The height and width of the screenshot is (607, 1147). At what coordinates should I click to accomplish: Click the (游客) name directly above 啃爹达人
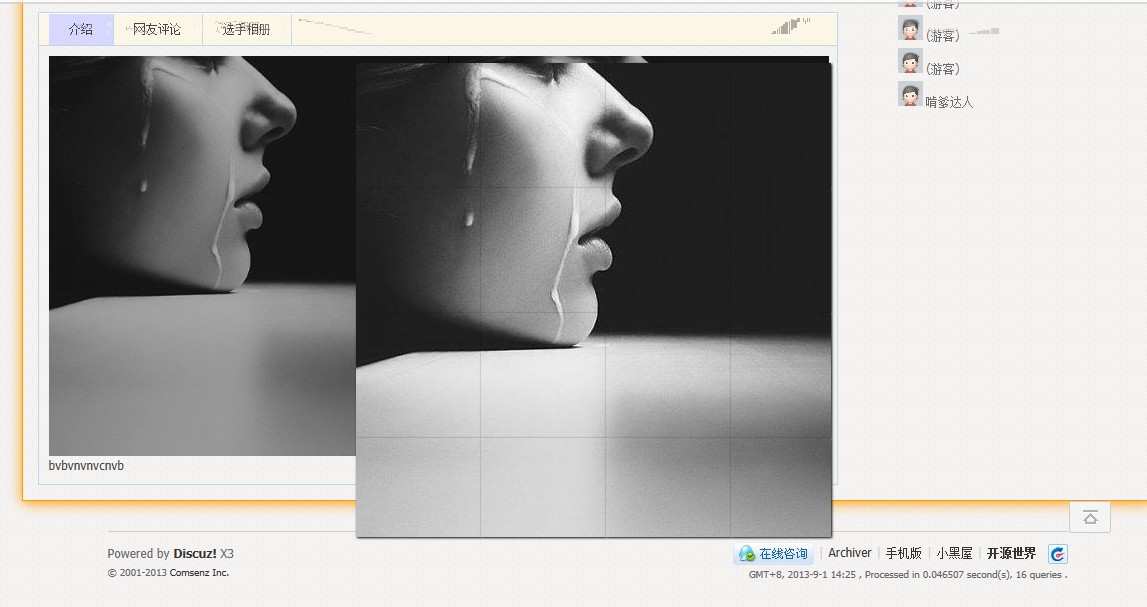942,69
